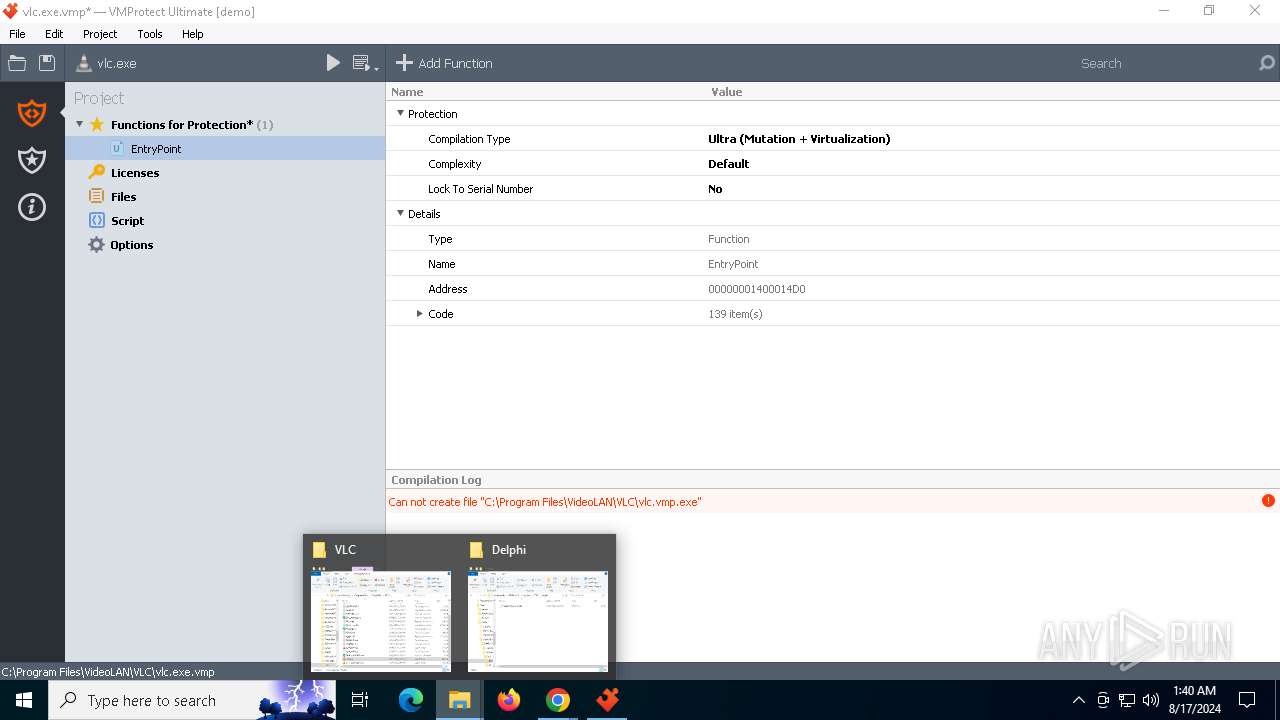The image size is (1280, 720).
Task: Click File Explorer taskbar icon
Action: pos(460,700)
